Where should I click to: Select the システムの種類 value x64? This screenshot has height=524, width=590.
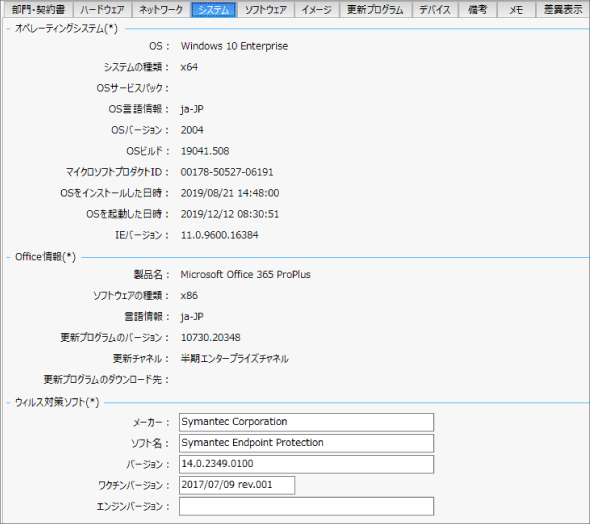pyautogui.click(x=189, y=67)
